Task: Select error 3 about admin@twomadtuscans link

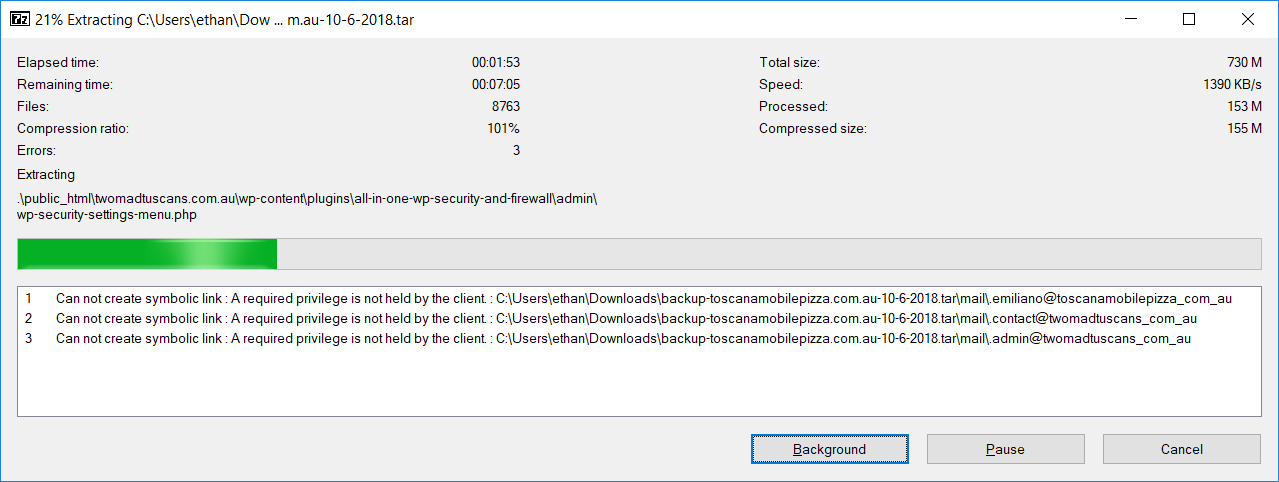Action: tap(608, 338)
